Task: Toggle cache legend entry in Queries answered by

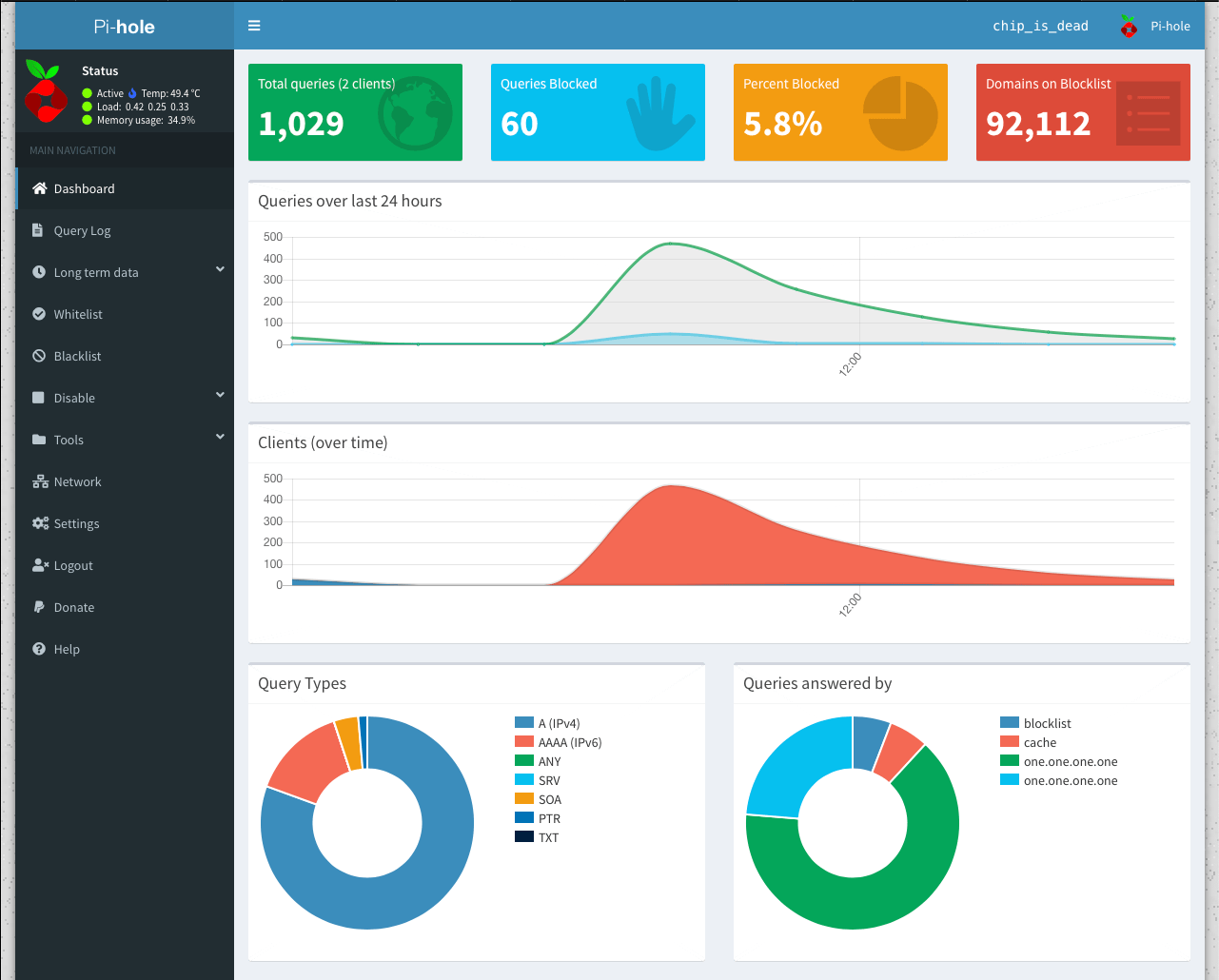Action: click(x=1029, y=742)
